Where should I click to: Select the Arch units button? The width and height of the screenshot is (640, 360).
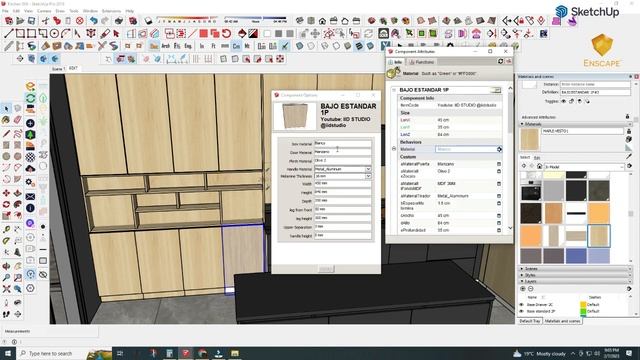tap(166, 46)
